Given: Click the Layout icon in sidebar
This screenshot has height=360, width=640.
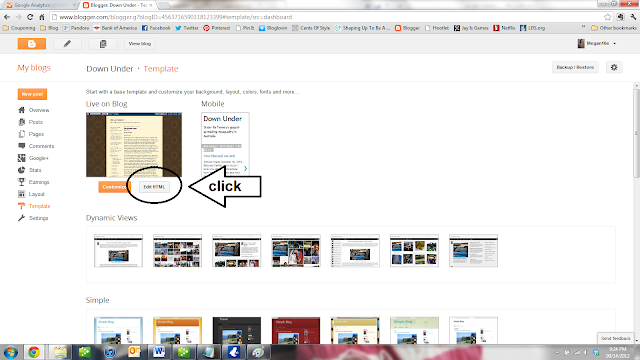Looking at the screenshot, I should (22, 194).
